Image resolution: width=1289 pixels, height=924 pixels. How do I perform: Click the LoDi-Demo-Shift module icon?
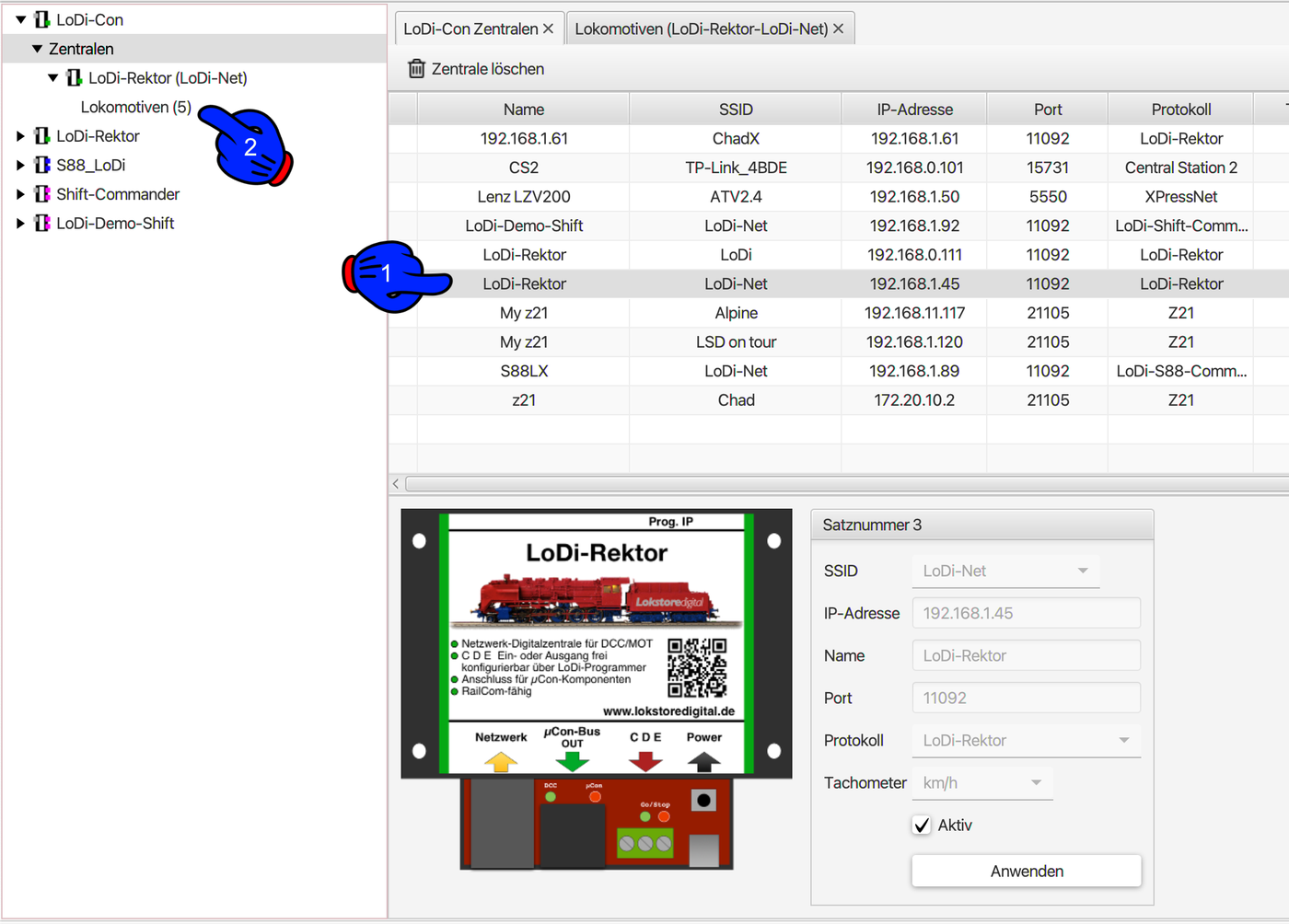[42, 223]
